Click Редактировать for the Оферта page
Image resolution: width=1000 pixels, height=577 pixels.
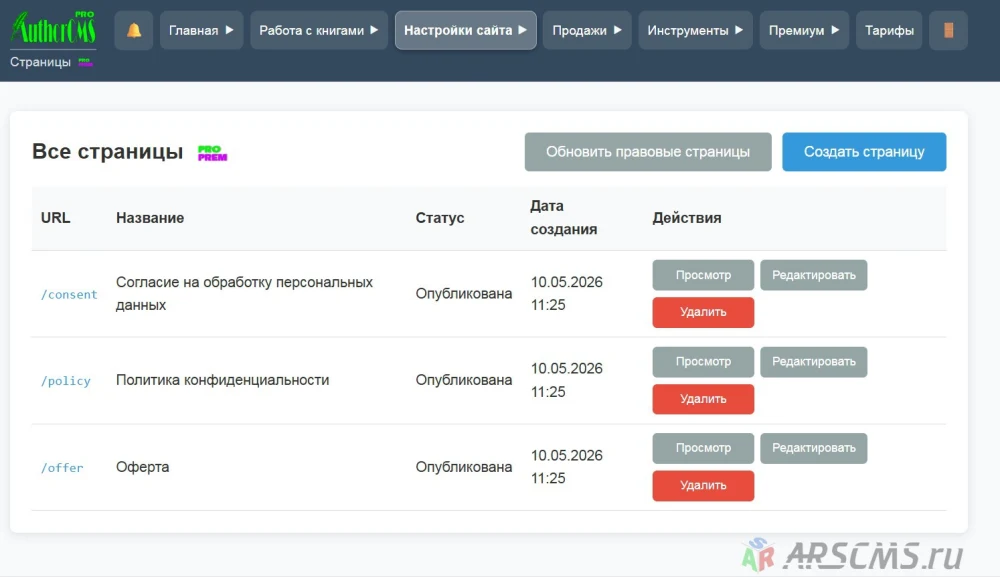point(814,448)
